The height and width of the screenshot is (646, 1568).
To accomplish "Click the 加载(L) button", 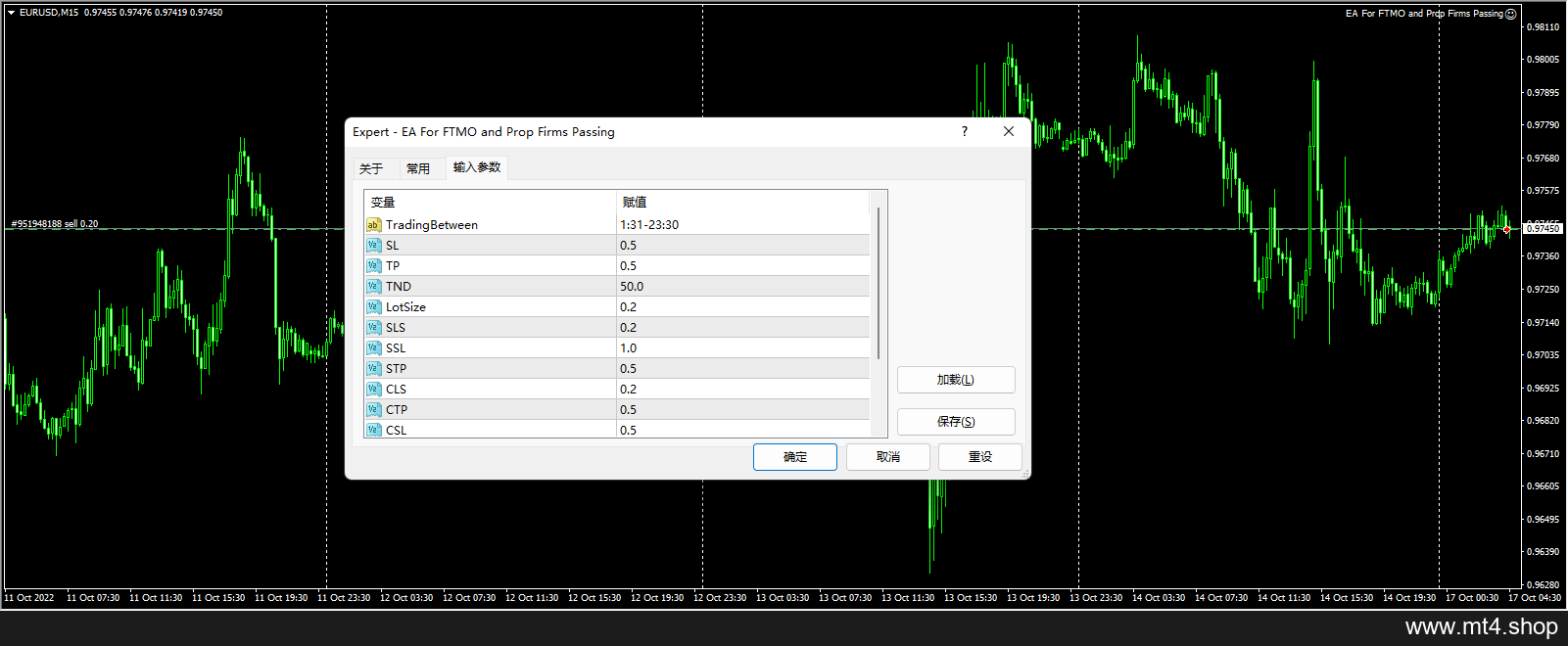I will [956, 380].
